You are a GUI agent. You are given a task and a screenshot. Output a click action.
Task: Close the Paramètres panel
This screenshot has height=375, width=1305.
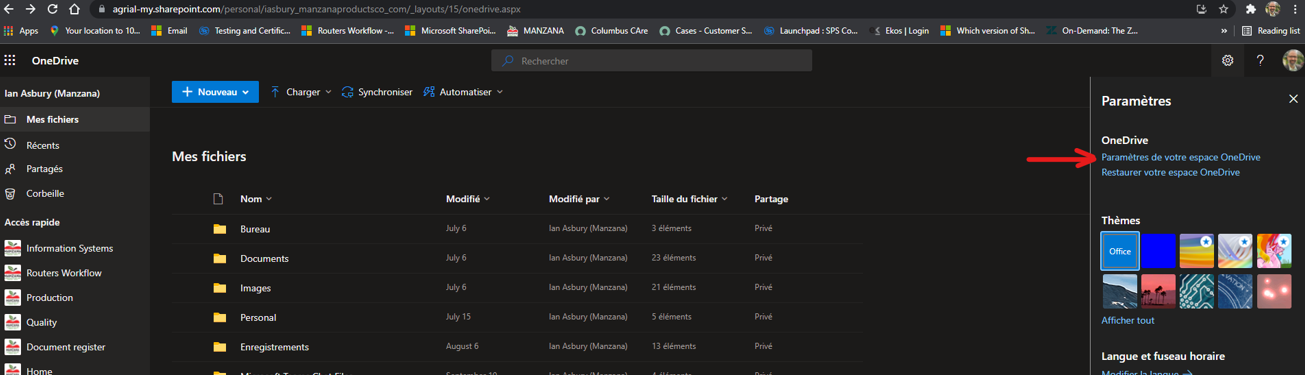tap(1293, 99)
